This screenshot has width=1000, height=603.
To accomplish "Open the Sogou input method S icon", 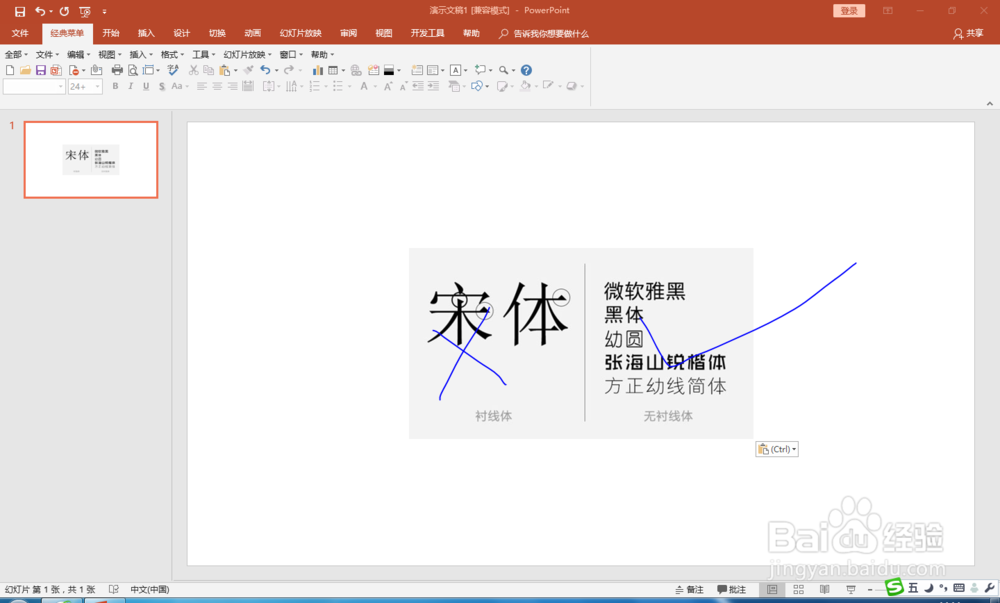I will 894,587.
